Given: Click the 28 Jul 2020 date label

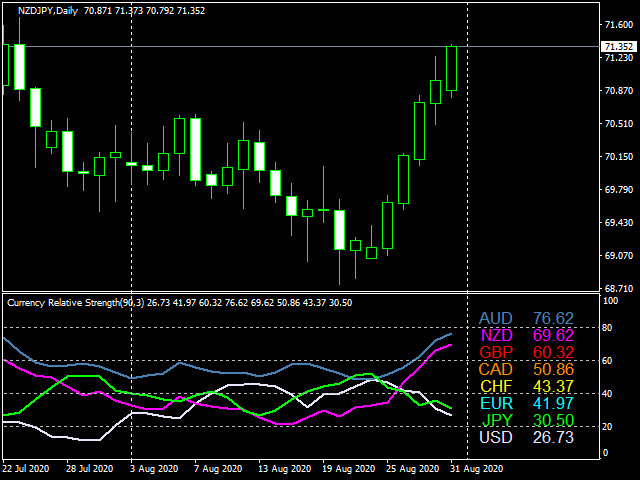Looking at the screenshot, I should [90, 469].
